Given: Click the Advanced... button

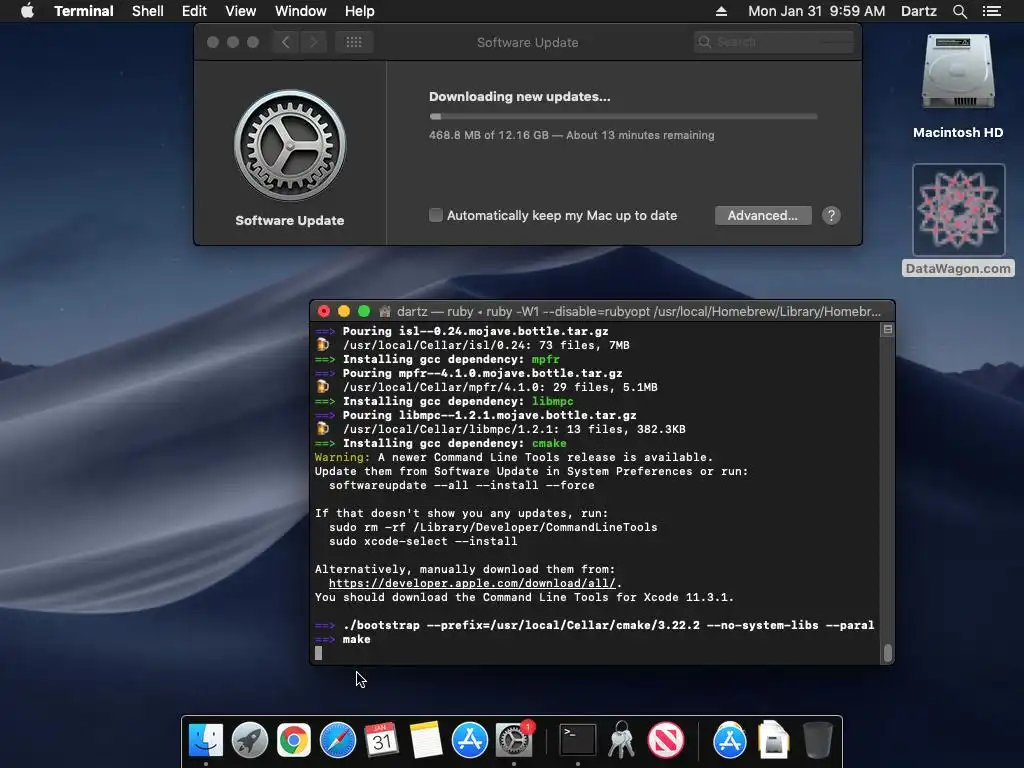Looking at the screenshot, I should coord(763,216).
